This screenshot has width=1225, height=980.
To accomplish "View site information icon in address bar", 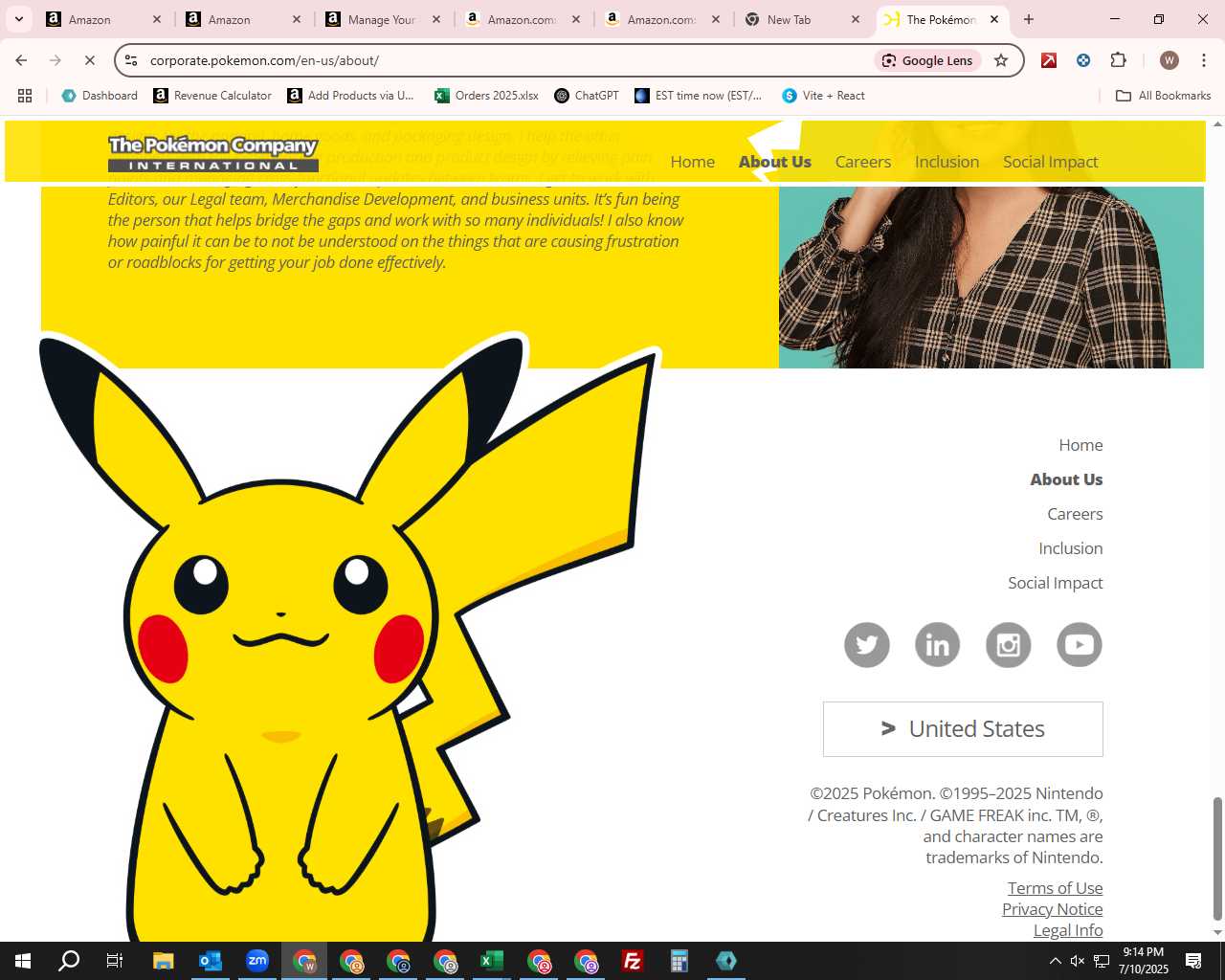I will [132, 60].
